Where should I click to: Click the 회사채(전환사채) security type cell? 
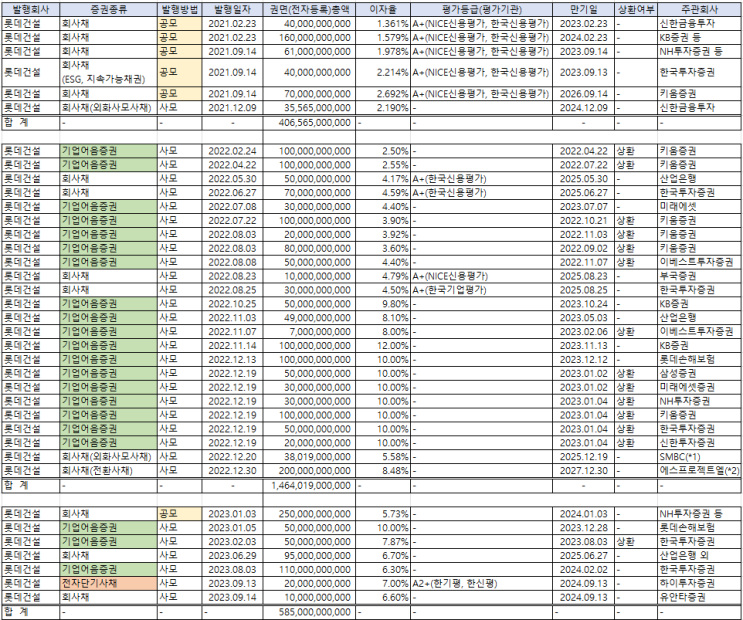[109, 471]
